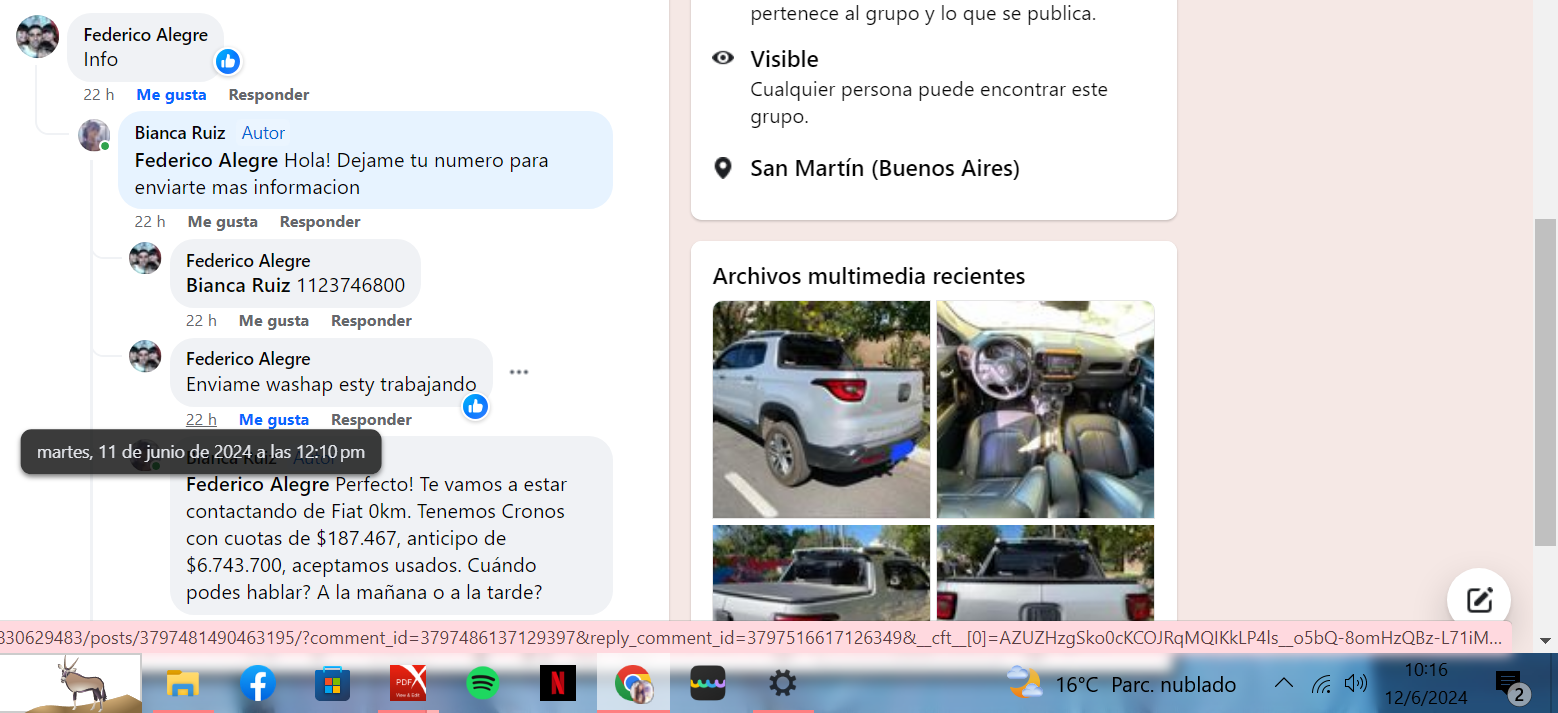
Task: Open Microsoft Store from the taskbar
Action: (332, 684)
